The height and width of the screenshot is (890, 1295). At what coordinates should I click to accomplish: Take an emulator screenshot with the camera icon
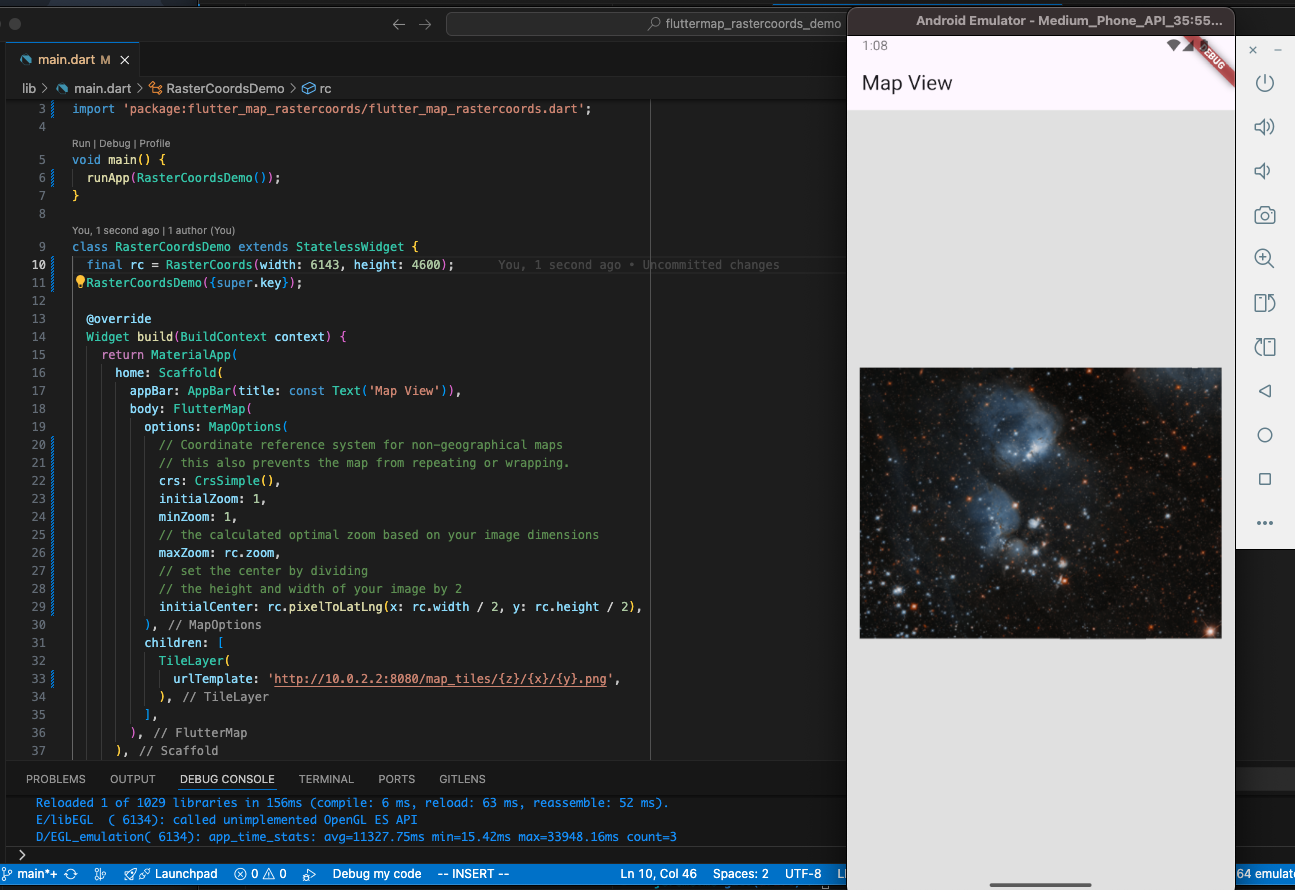1264,215
